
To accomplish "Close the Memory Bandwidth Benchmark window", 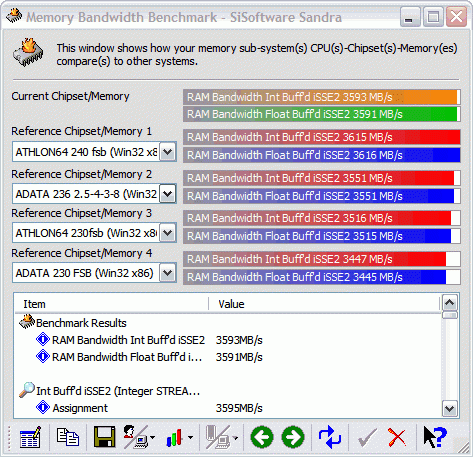I will coord(456,17).
